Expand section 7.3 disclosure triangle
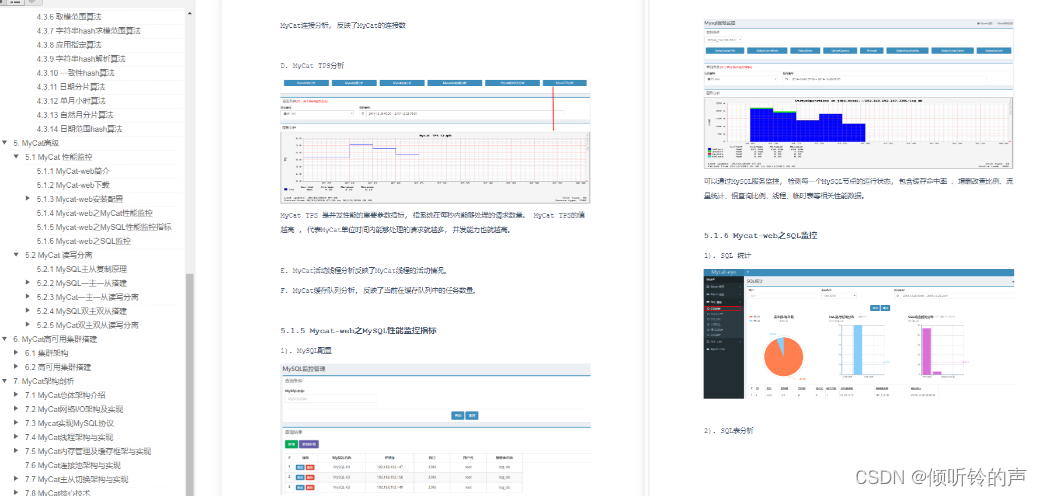The width and height of the screenshot is (1042, 496). click(x=17, y=423)
